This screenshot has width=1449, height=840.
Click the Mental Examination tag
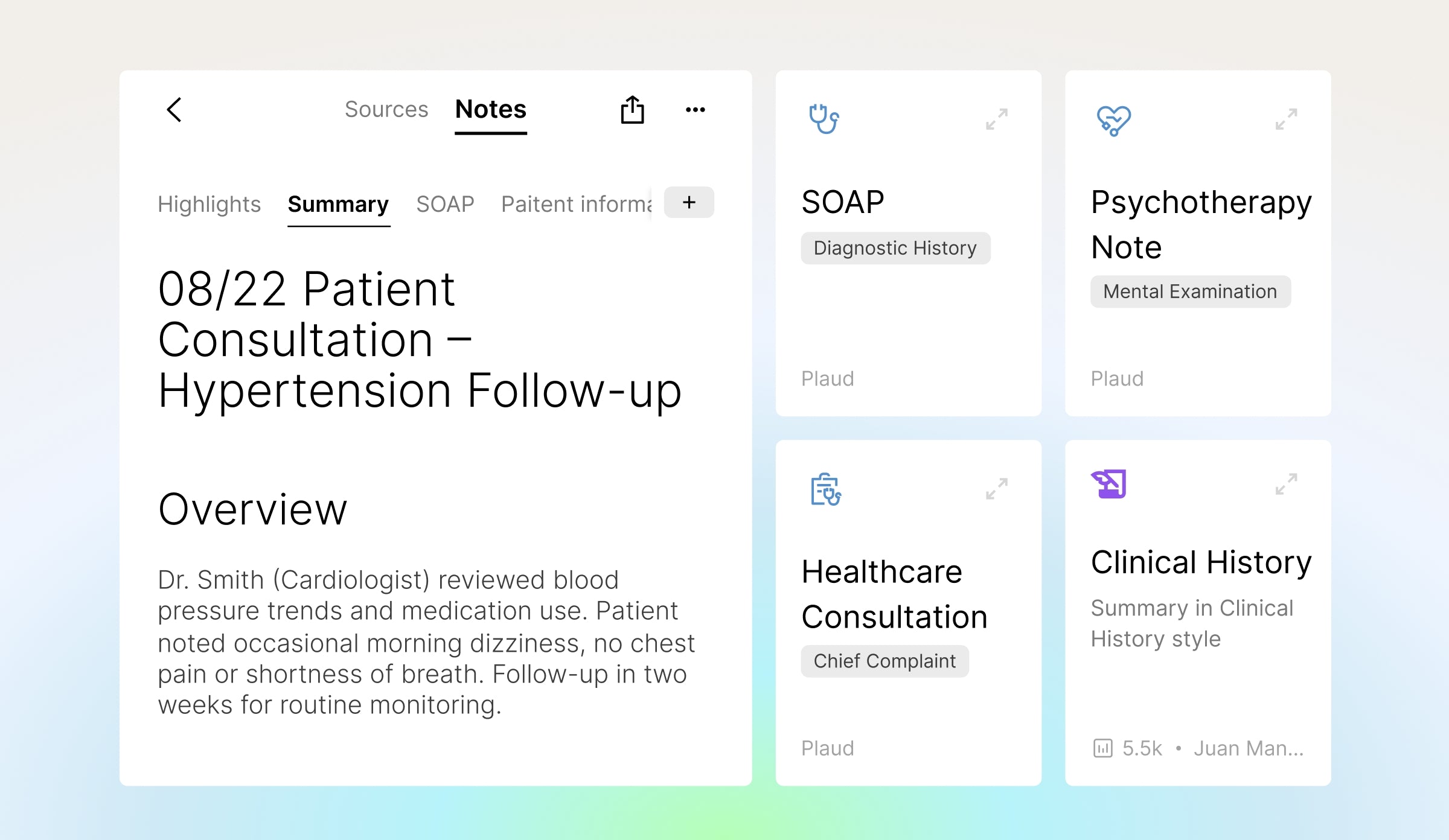[x=1190, y=291]
